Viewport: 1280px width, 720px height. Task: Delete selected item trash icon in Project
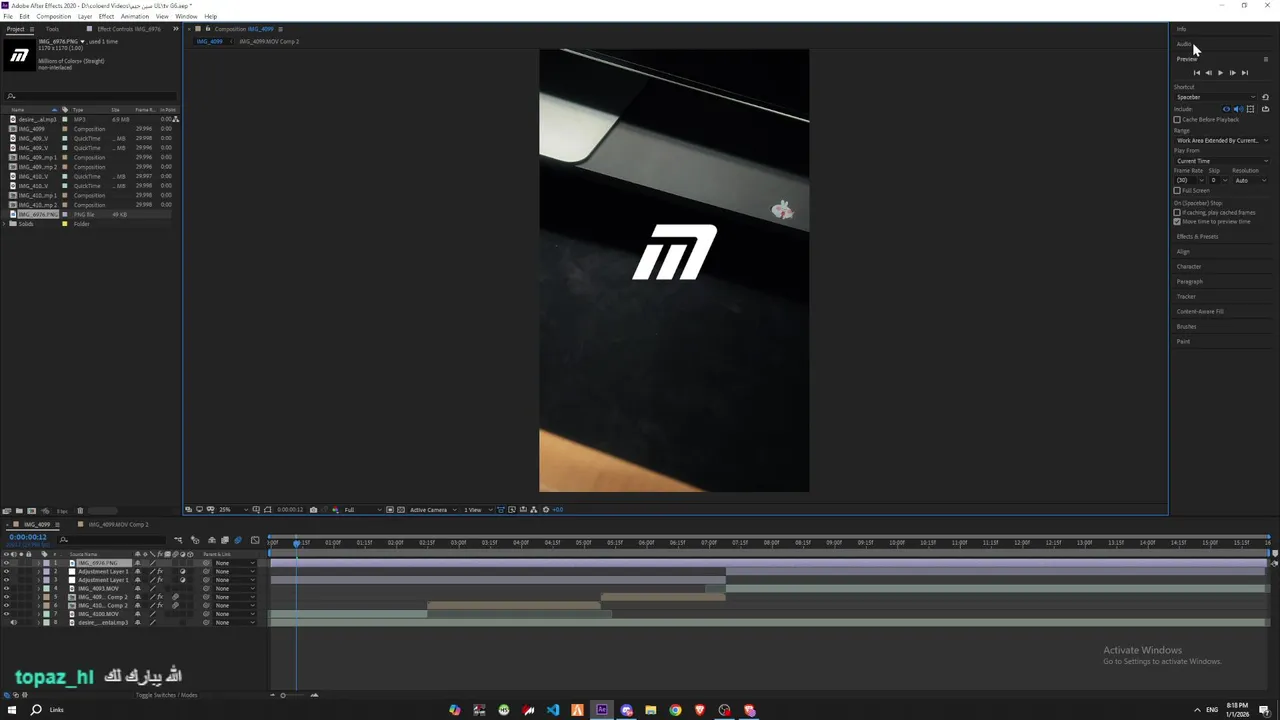[x=80, y=511]
